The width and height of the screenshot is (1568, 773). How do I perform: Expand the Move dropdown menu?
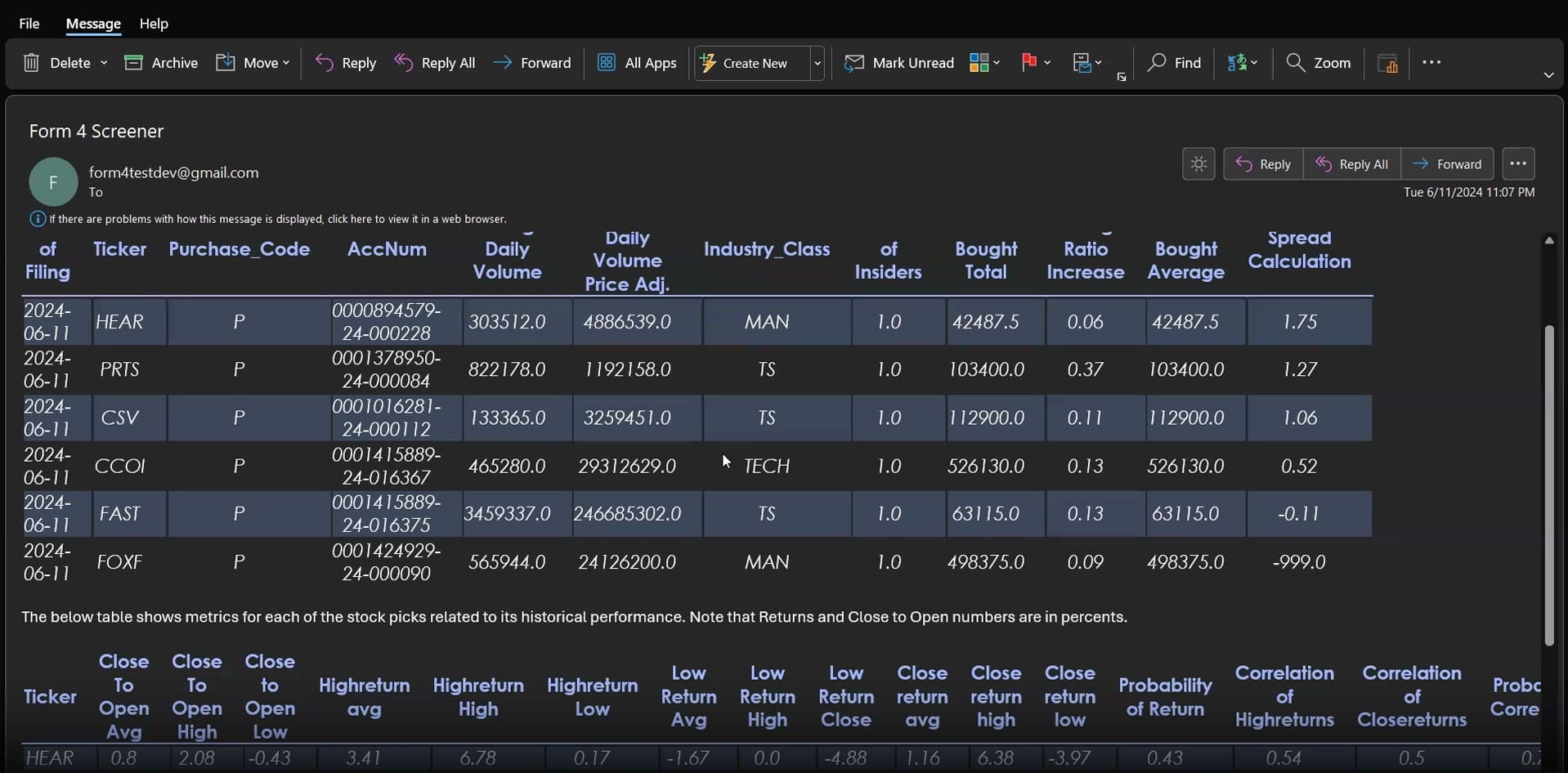pyautogui.click(x=285, y=63)
